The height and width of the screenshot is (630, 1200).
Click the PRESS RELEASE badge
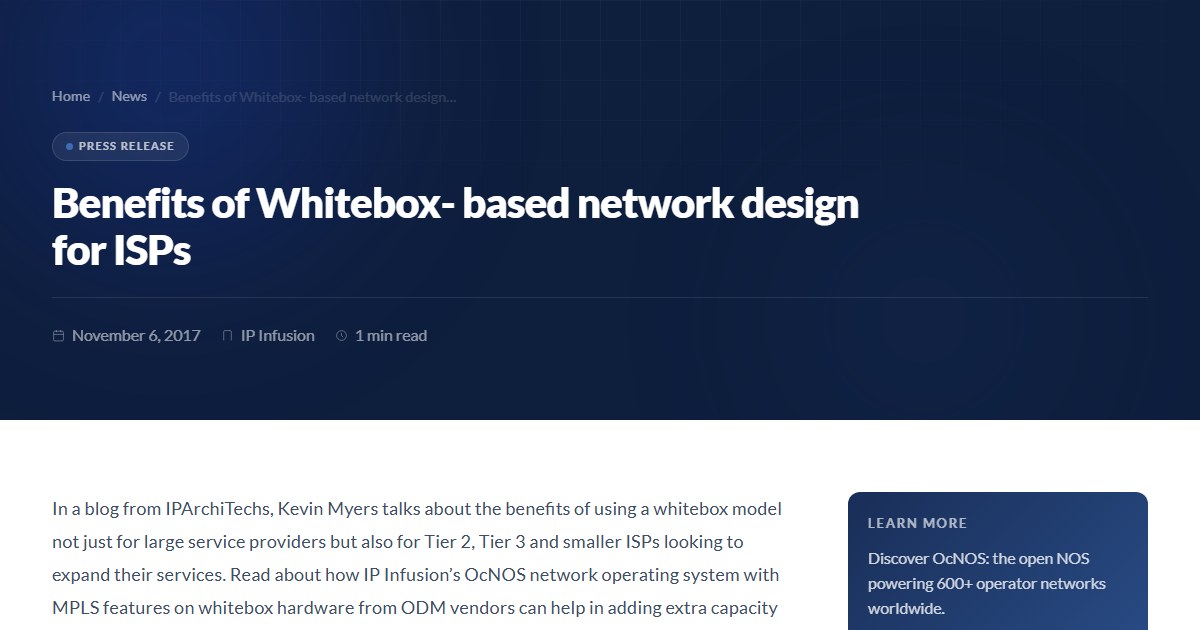[x=120, y=146]
